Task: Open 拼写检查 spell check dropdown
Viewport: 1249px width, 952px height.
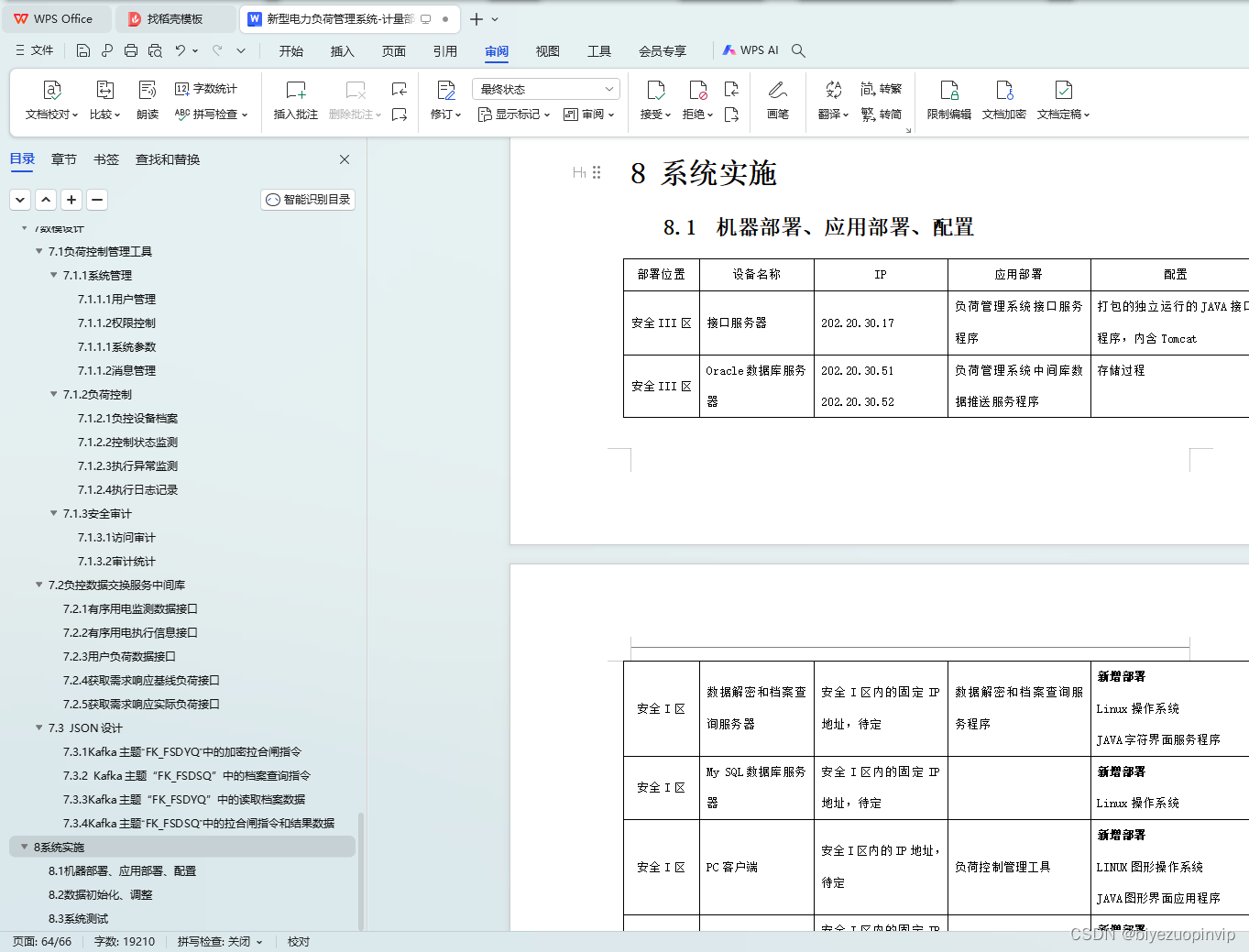Action: point(212,115)
